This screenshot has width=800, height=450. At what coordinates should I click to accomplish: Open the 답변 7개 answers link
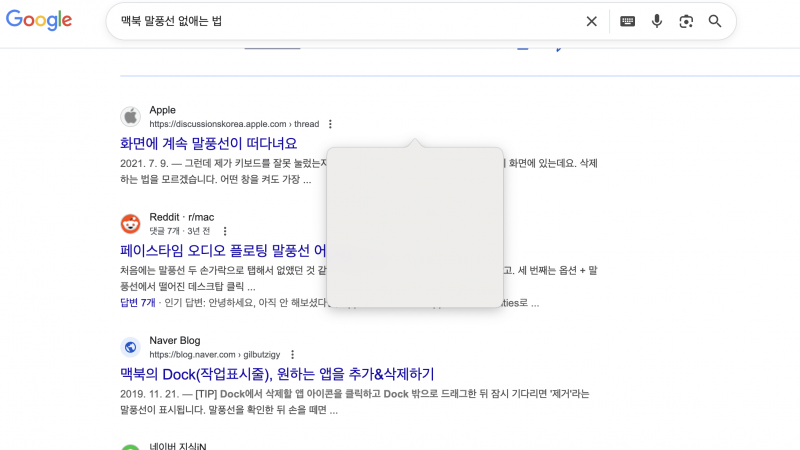tap(138, 303)
